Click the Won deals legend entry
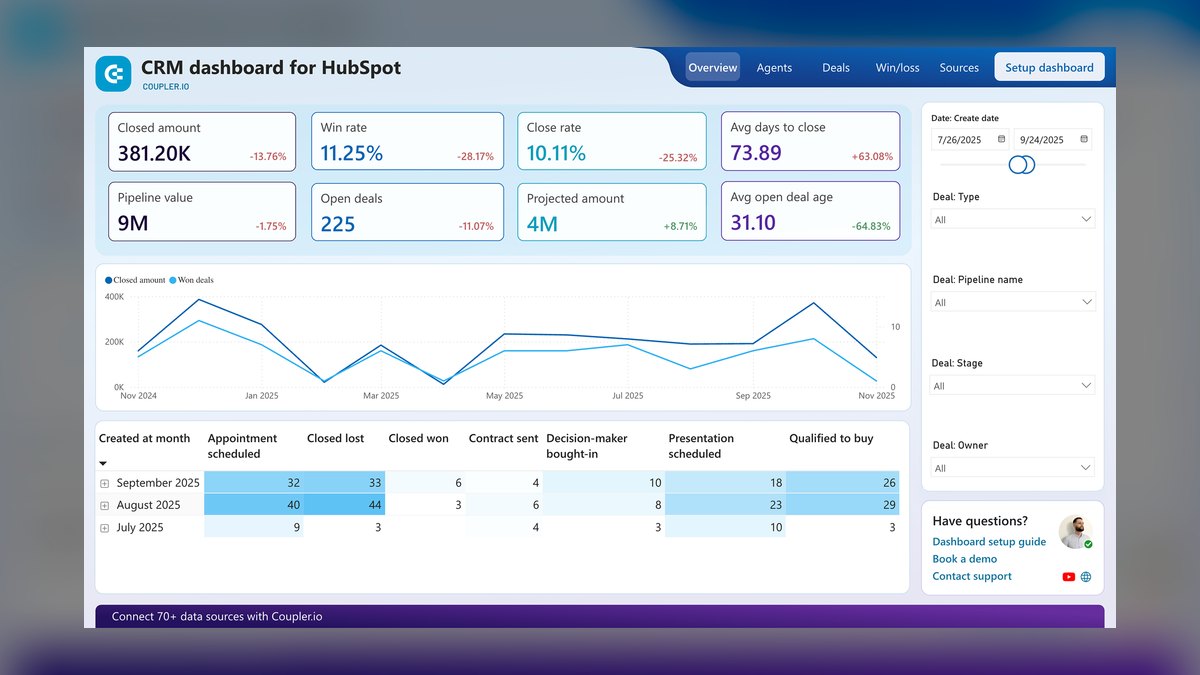The image size is (1200, 675). (191, 280)
